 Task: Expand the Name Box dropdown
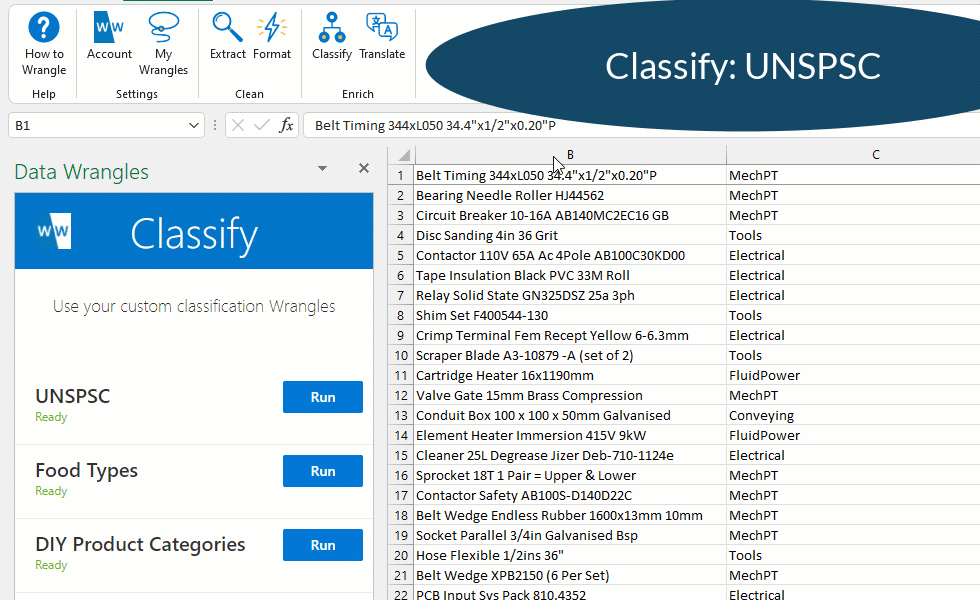pos(194,126)
